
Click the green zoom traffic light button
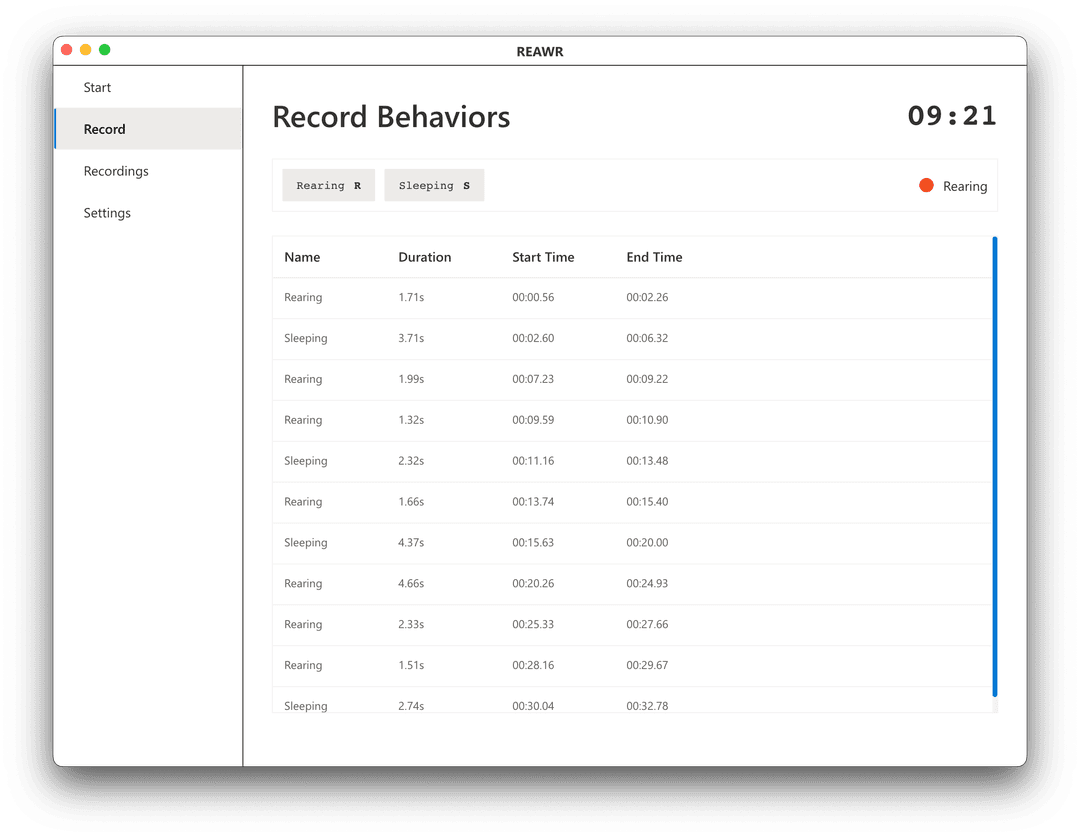pyautogui.click(x=104, y=48)
